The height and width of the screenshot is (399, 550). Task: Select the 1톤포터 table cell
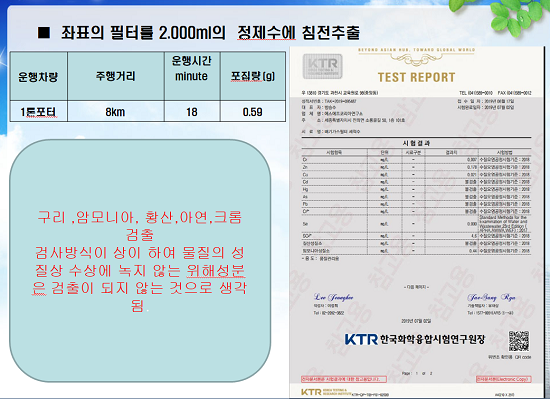pos(39,112)
